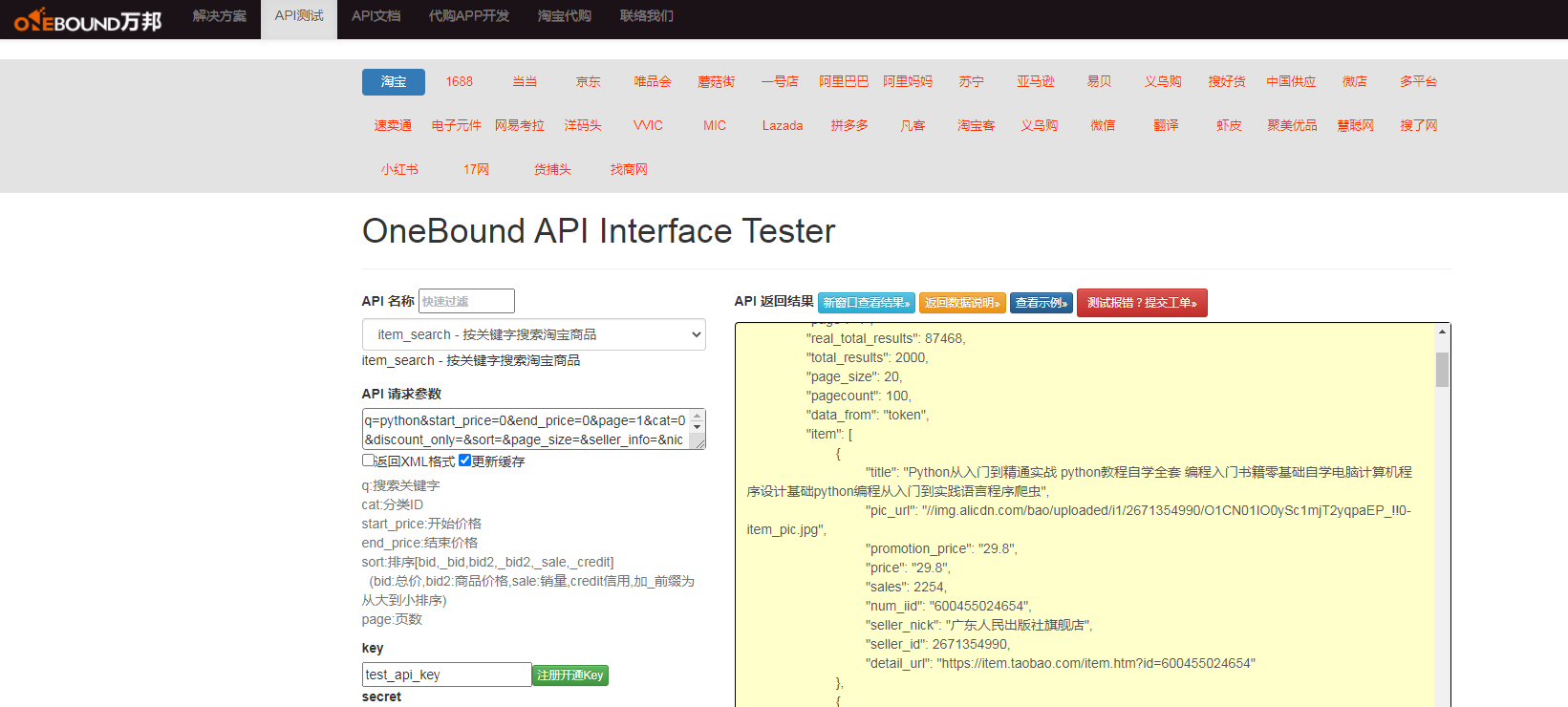Image resolution: width=1568 pixels, height=707 pixels.
Task: Select the 搜了网 platform link
Action: pyautogui.click(x=1419, y=126)
